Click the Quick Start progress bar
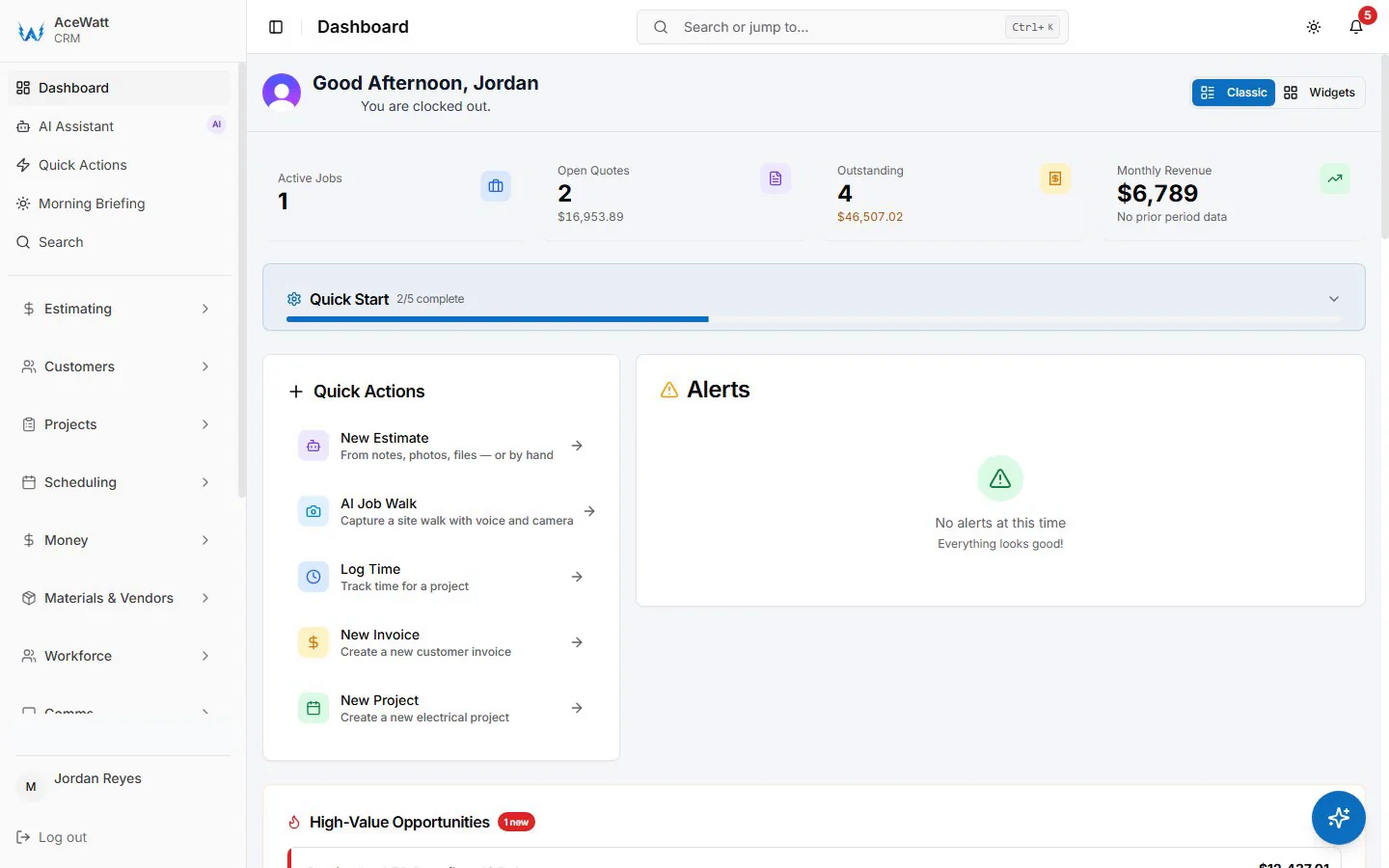 [x=813, y=319]
